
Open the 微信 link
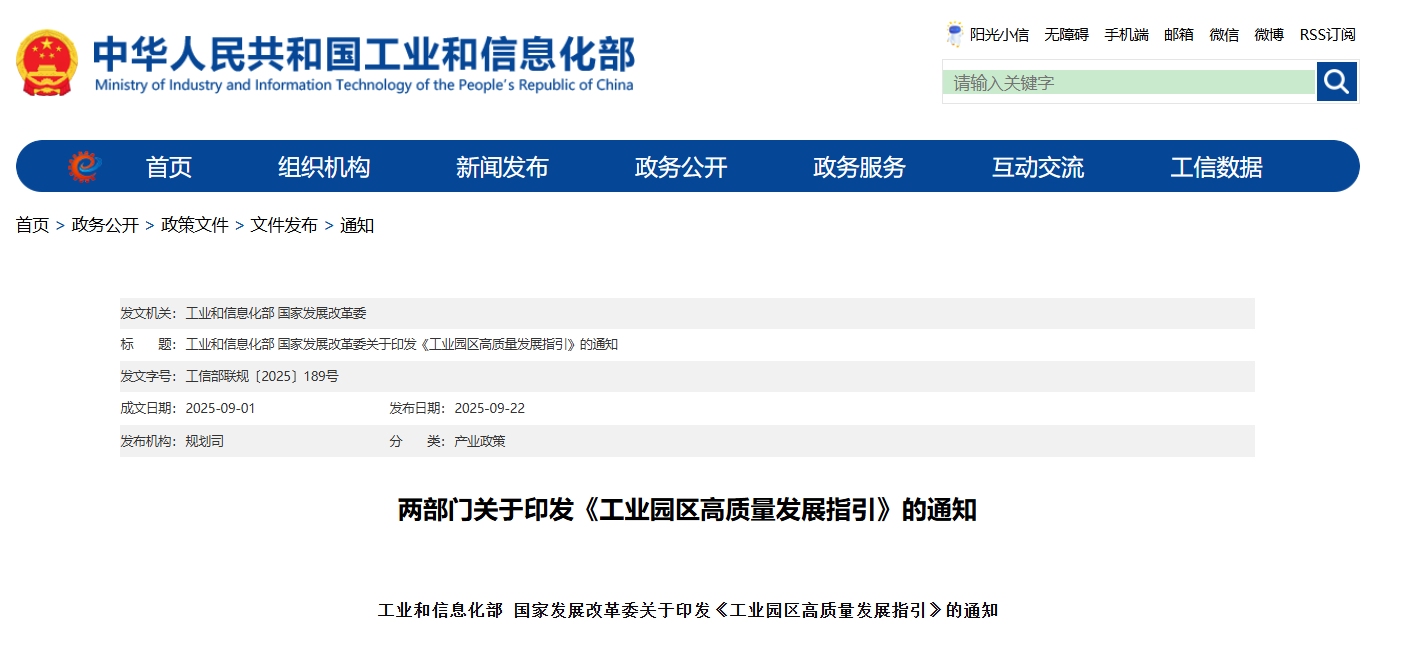coord(1224,35)
